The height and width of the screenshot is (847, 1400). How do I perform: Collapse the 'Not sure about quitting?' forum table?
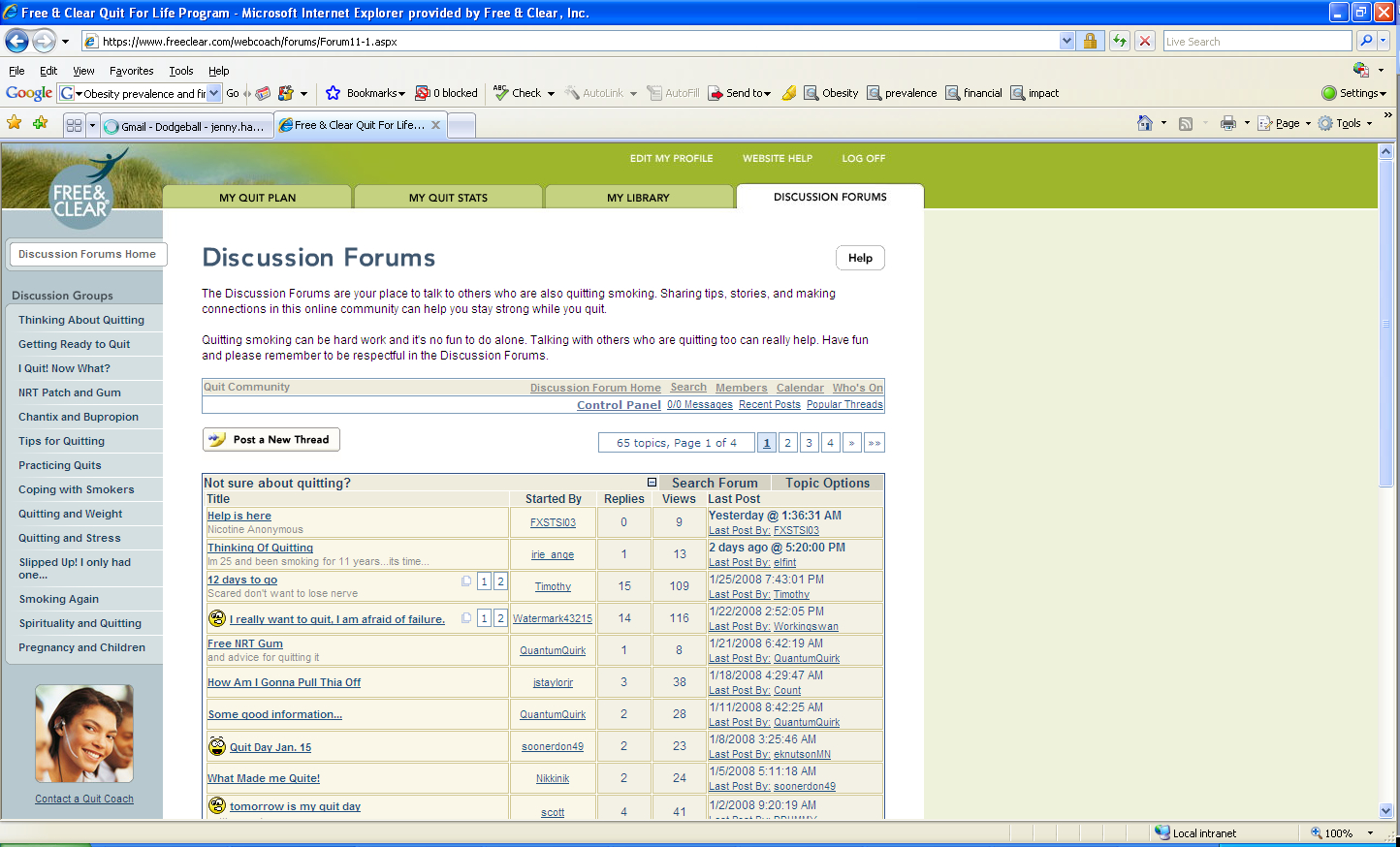[x=652, y=483]
